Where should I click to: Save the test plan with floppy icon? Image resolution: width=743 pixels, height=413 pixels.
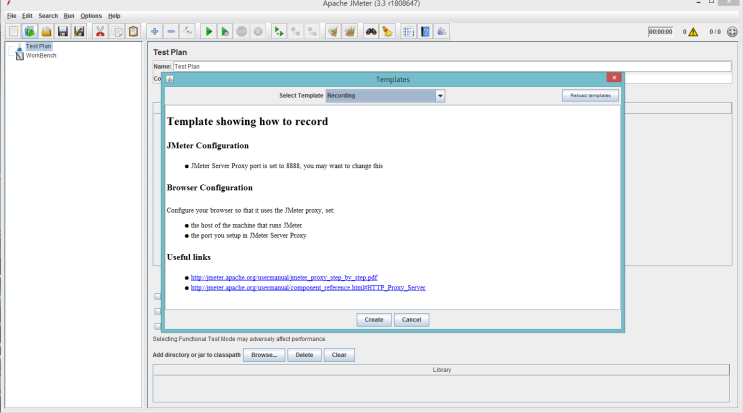63,32
